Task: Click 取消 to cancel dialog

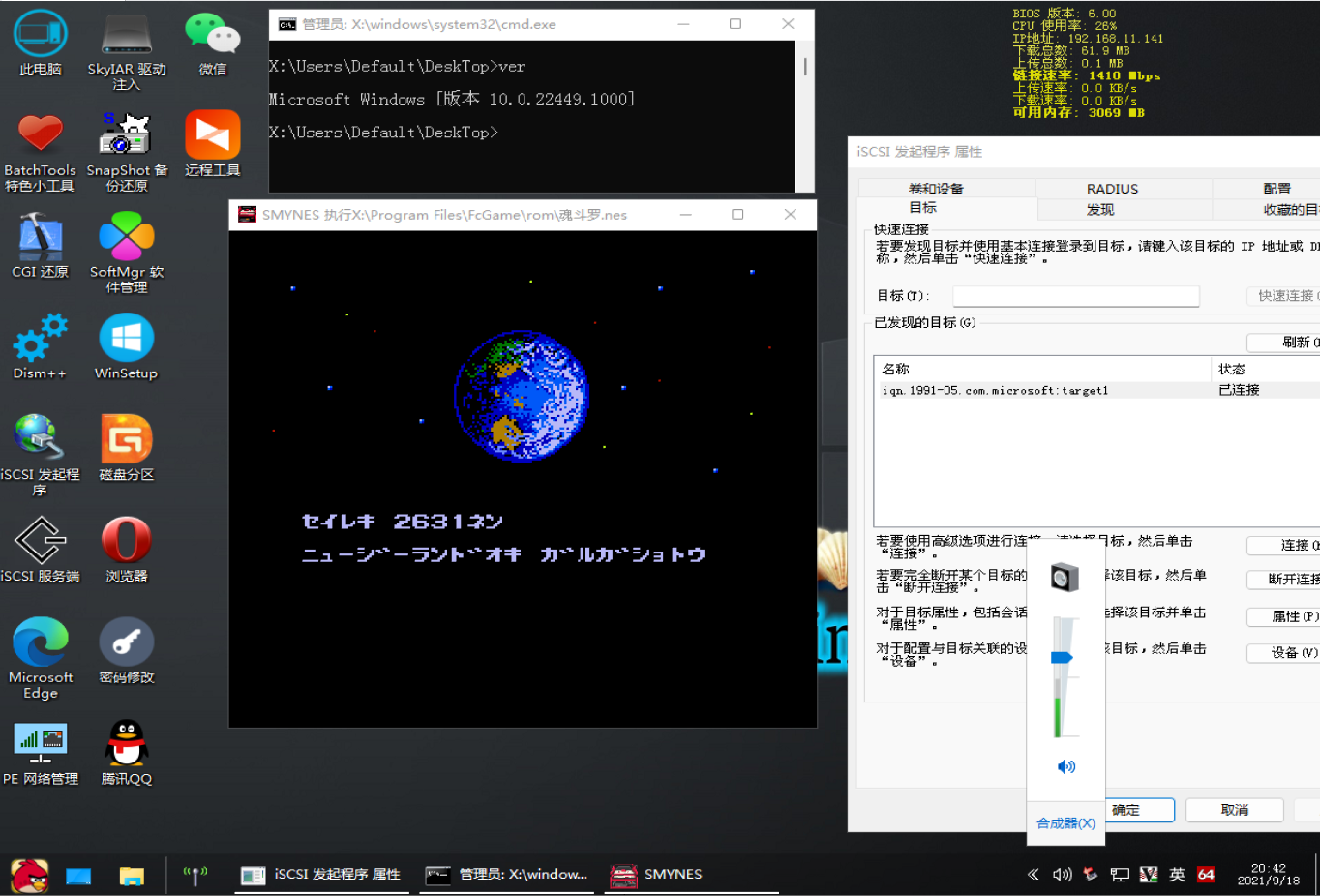Action: pyautogui.click(x=1235, y=810)
